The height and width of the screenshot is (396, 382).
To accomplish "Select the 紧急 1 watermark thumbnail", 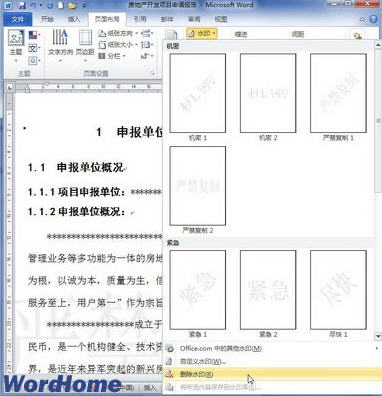I will tap(198, 290).
